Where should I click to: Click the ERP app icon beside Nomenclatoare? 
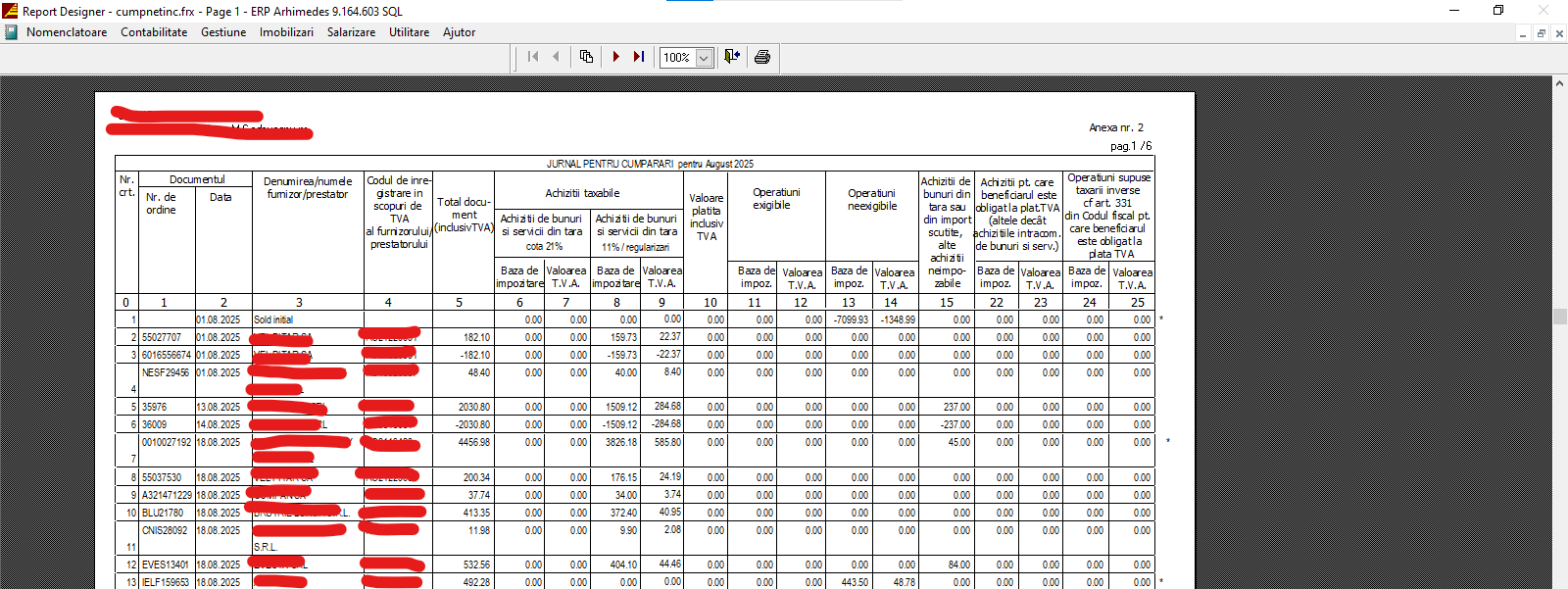coord(11,32)
